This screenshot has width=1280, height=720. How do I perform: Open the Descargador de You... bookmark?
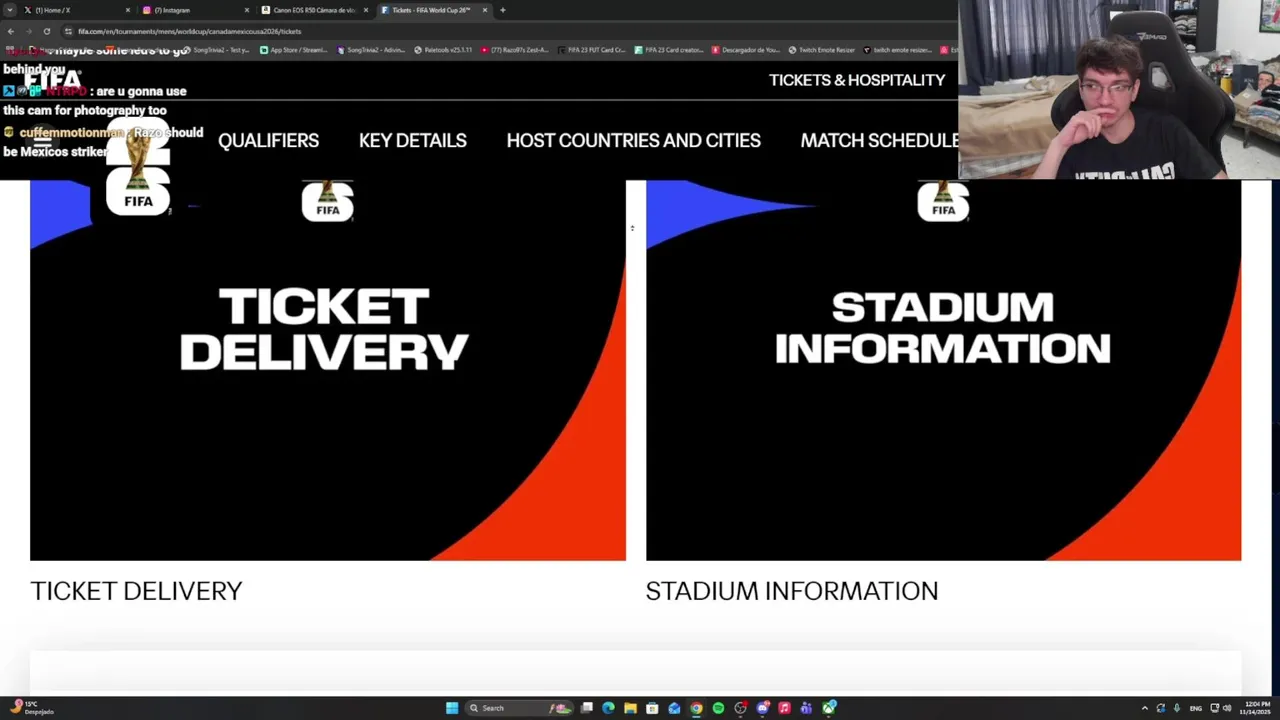(745, 50)
